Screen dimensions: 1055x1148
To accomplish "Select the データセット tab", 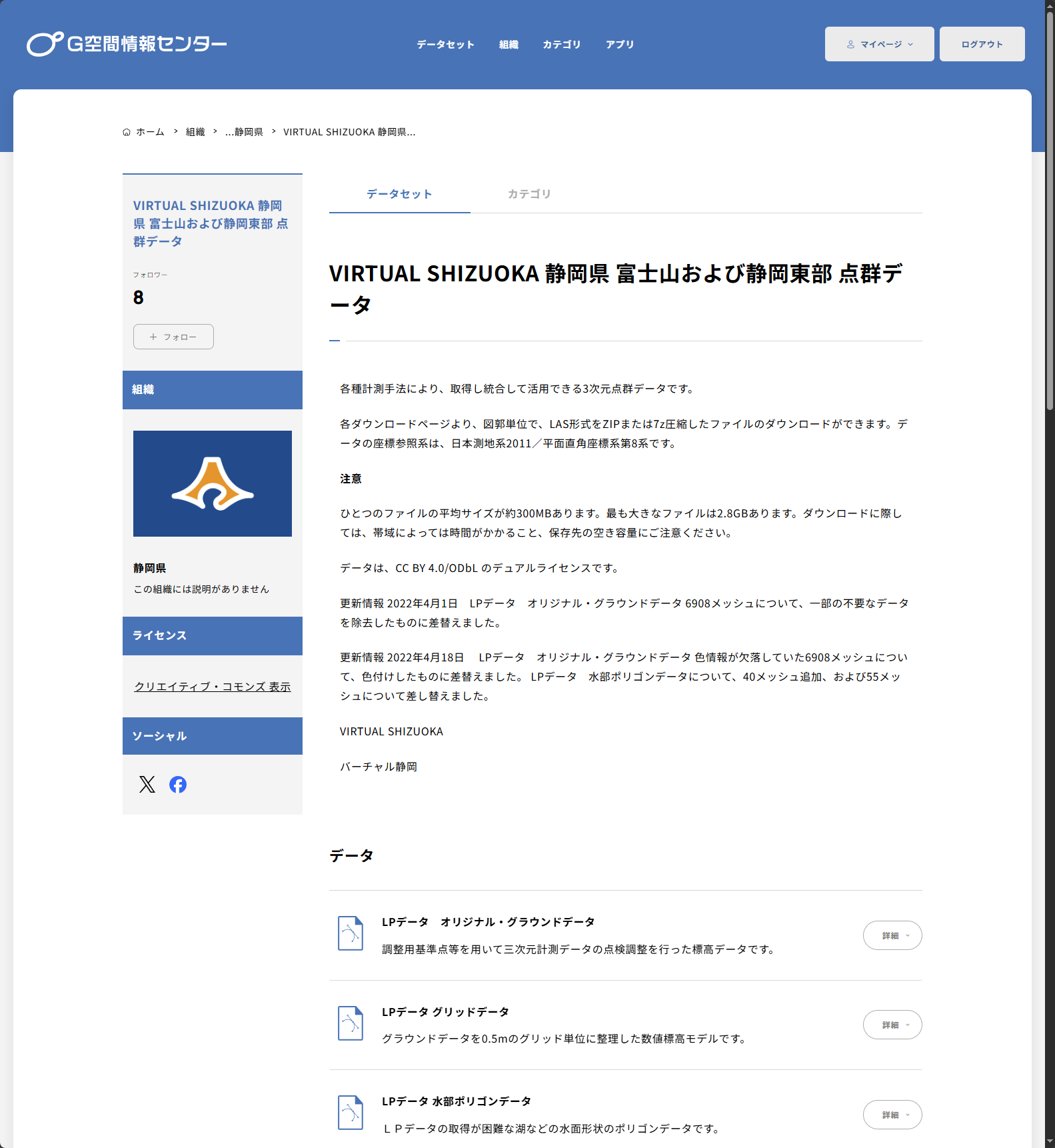I will 399,194.
